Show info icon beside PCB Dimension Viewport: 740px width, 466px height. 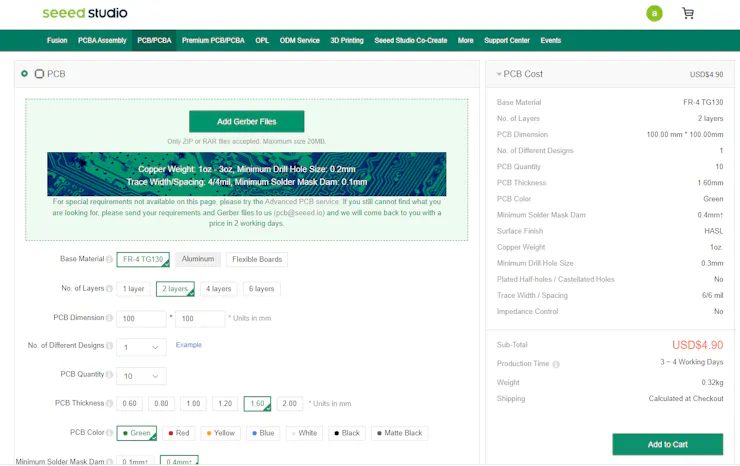point(109,318)
